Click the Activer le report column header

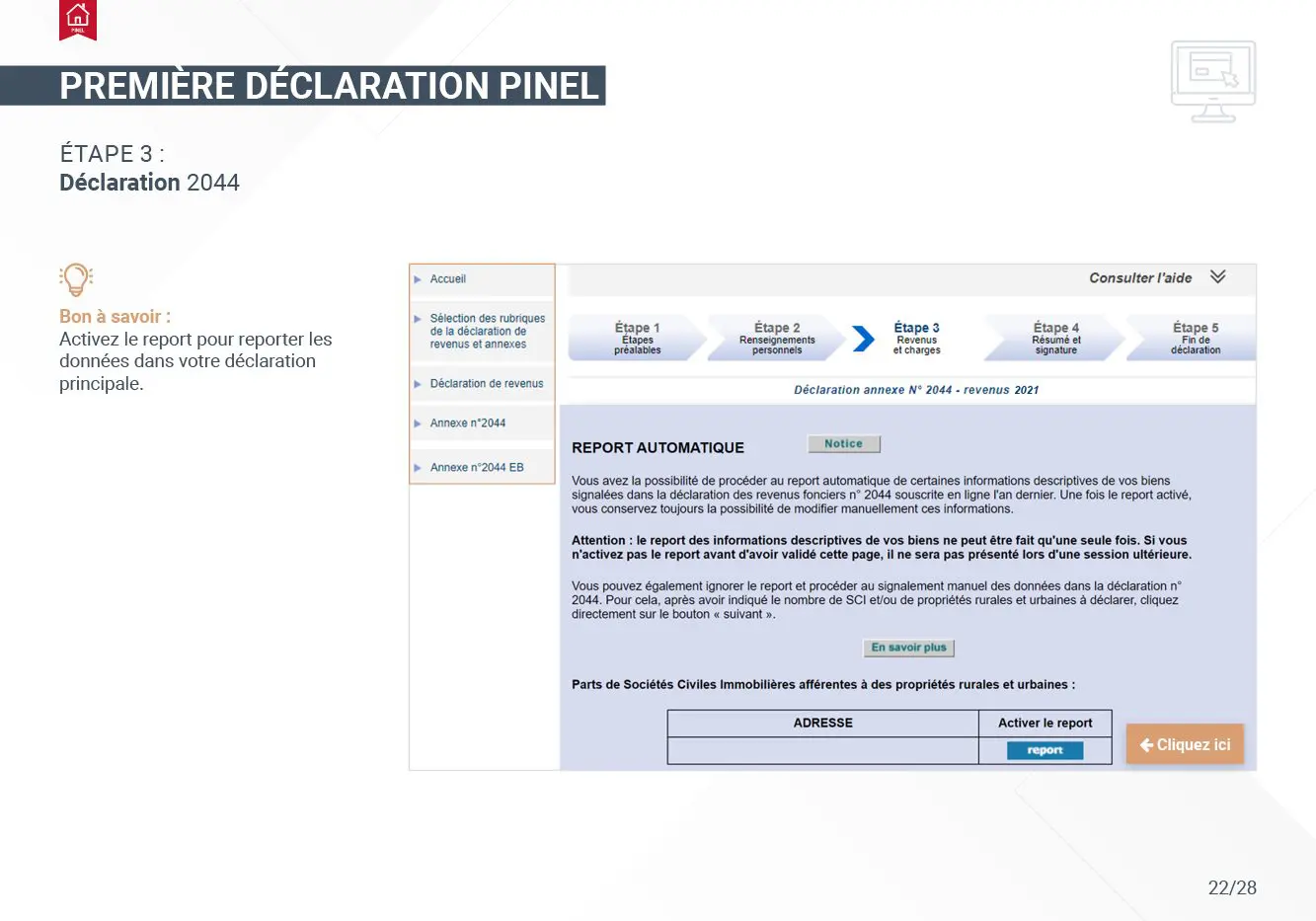click(1045, 724)
